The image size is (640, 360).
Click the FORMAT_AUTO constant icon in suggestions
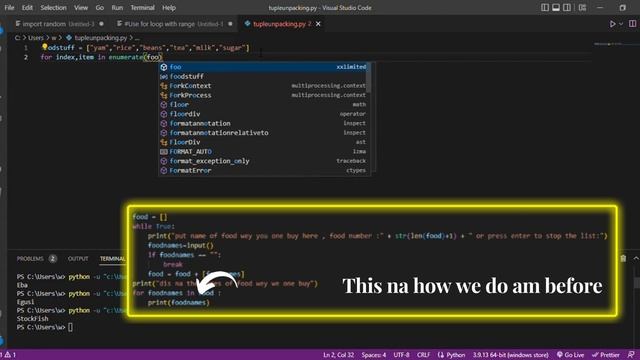click(164, 151)
